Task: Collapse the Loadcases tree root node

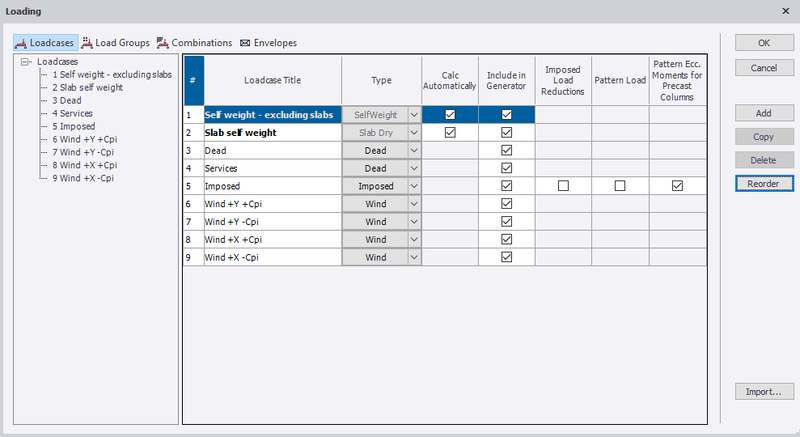Action: click(x=24, y=62)
